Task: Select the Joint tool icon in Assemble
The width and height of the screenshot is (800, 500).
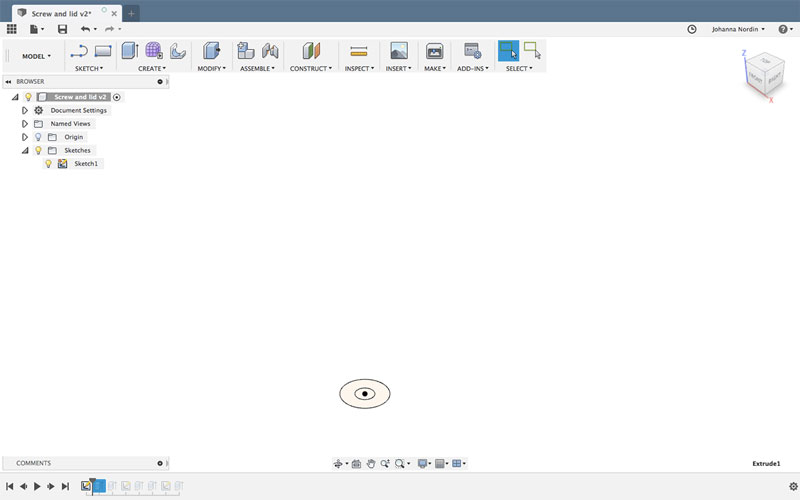Action: click(x=270, y=51)
